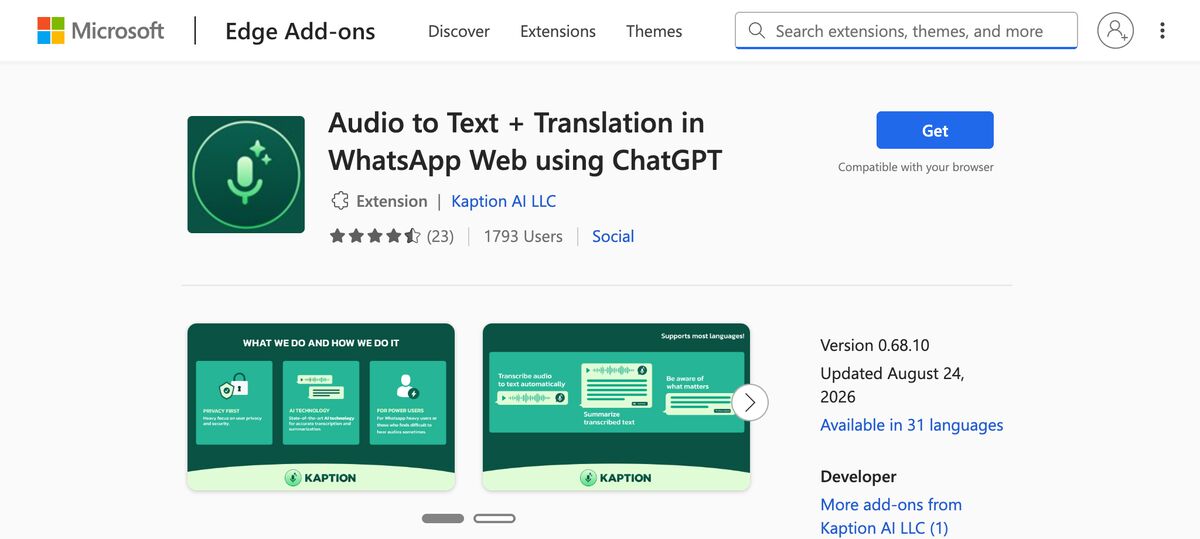Click the Extension puzzle badge icon

(x=340, y=201)
